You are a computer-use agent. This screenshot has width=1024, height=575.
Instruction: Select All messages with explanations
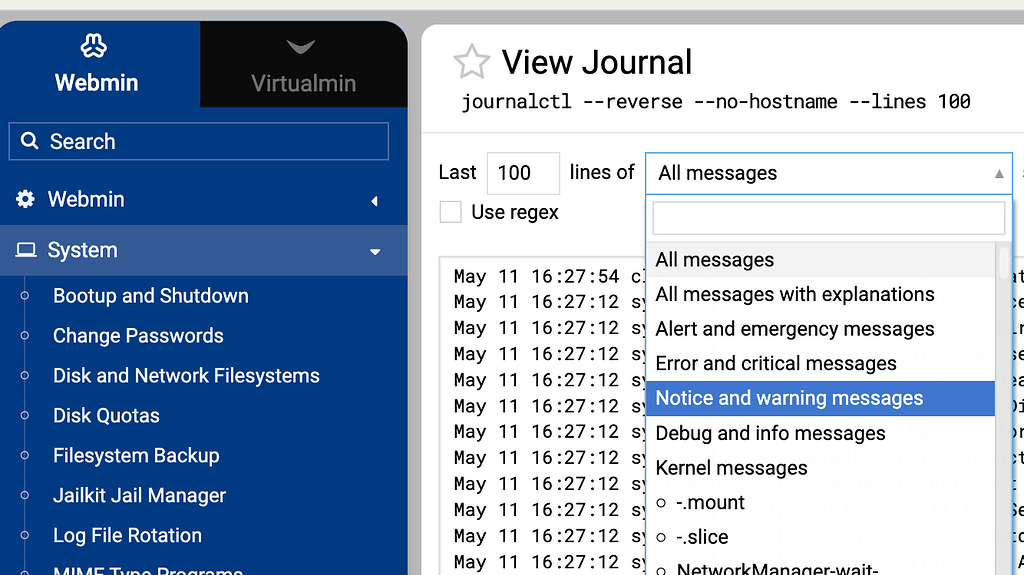[820, 294]
